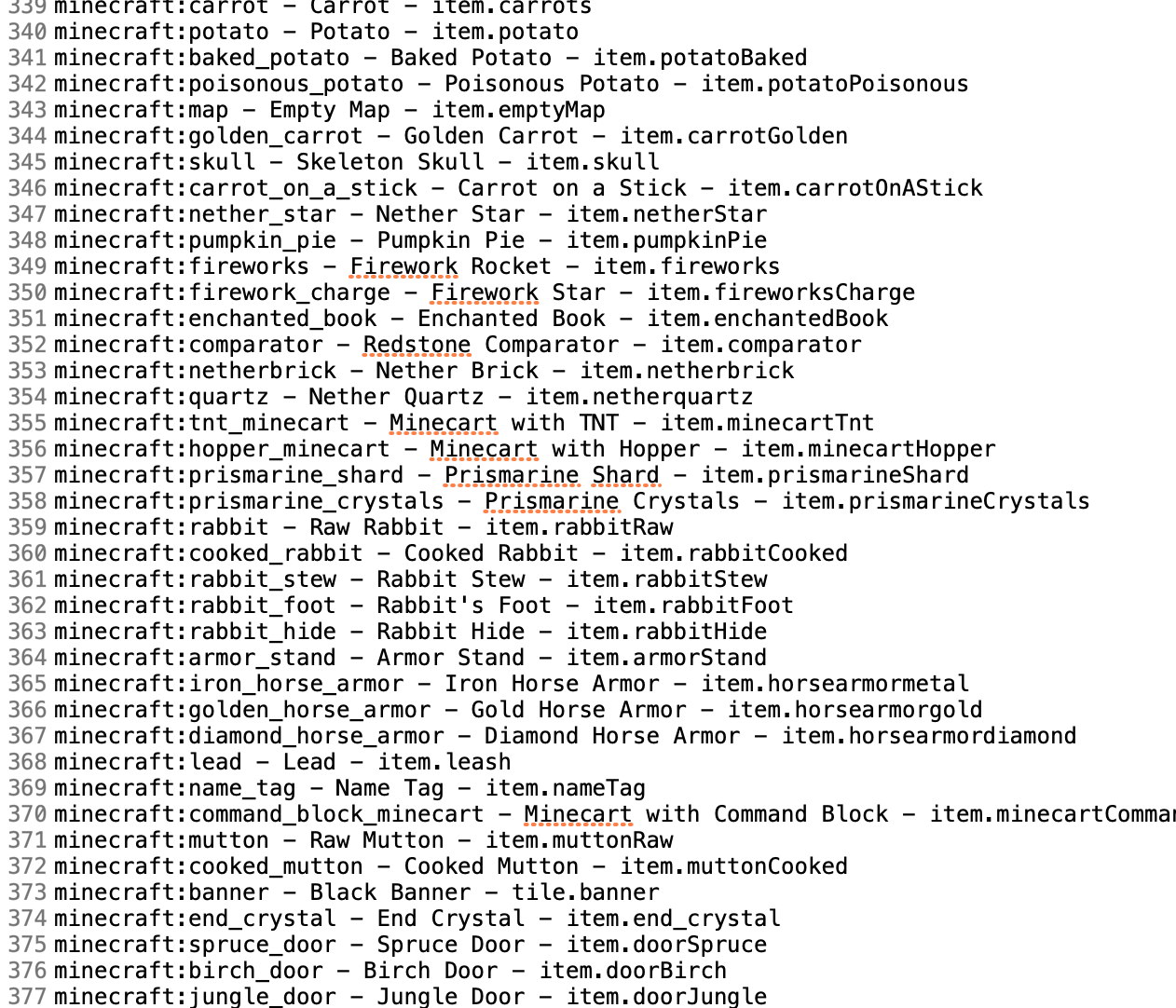Click item.carrotOnAStick text

pyautogui.click(x=855, y=188)
